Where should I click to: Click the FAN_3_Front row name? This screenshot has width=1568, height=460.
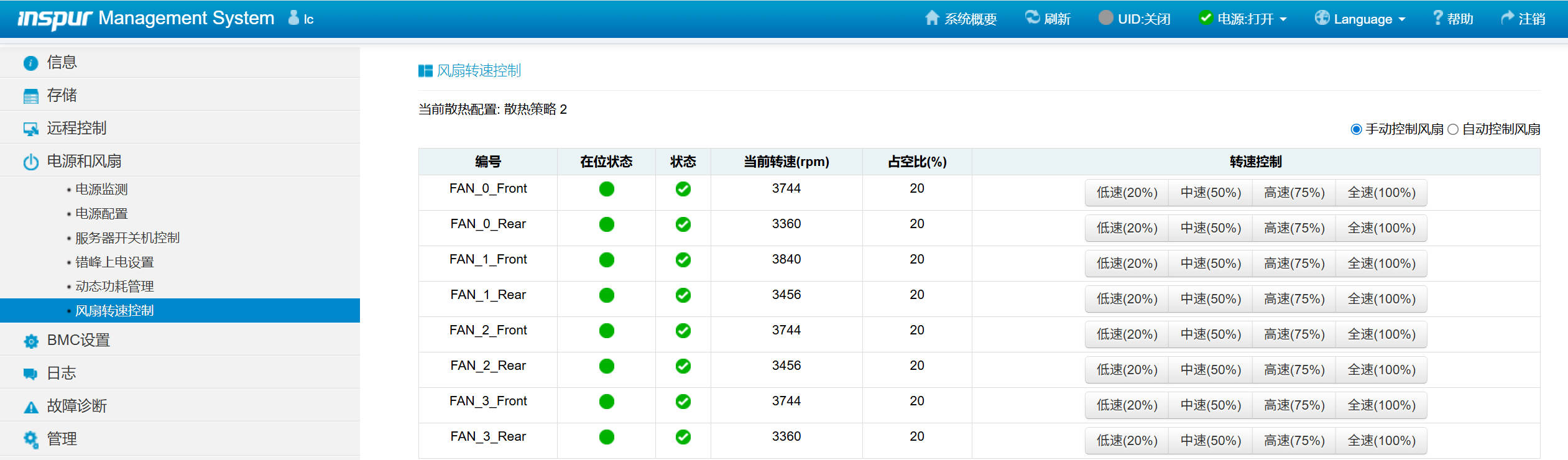tap(488, 401)
